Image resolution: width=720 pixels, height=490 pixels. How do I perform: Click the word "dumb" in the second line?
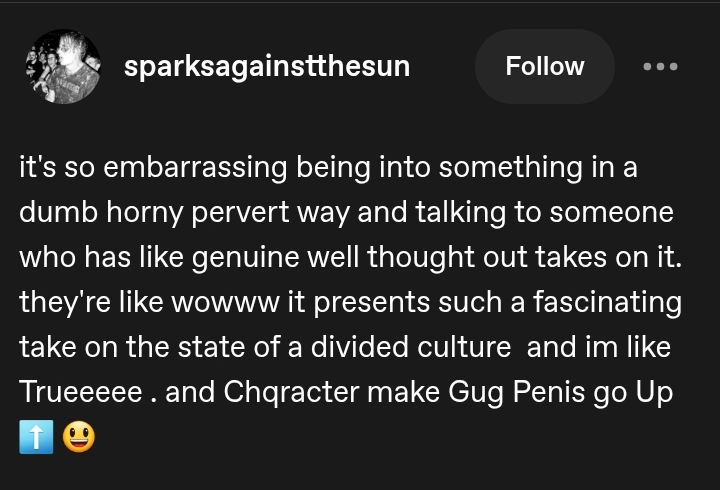pos(52,213)
